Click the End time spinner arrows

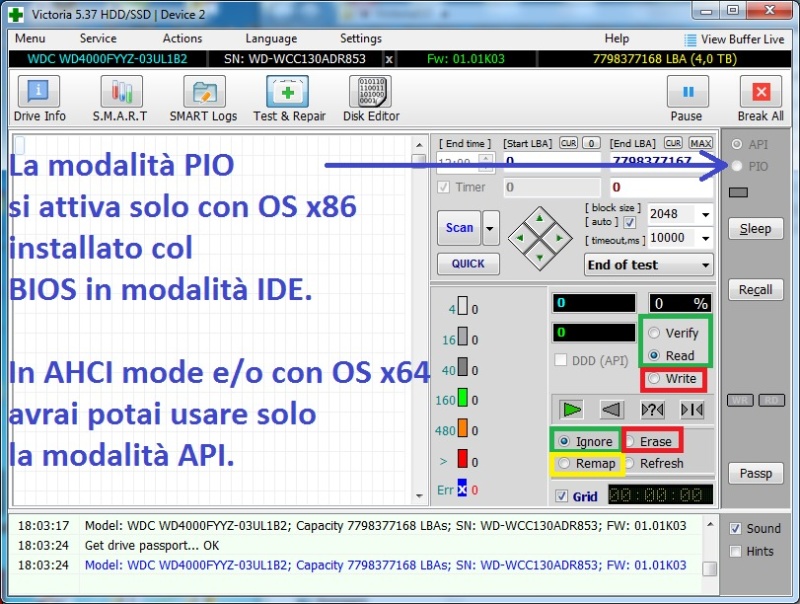[486, 163]
